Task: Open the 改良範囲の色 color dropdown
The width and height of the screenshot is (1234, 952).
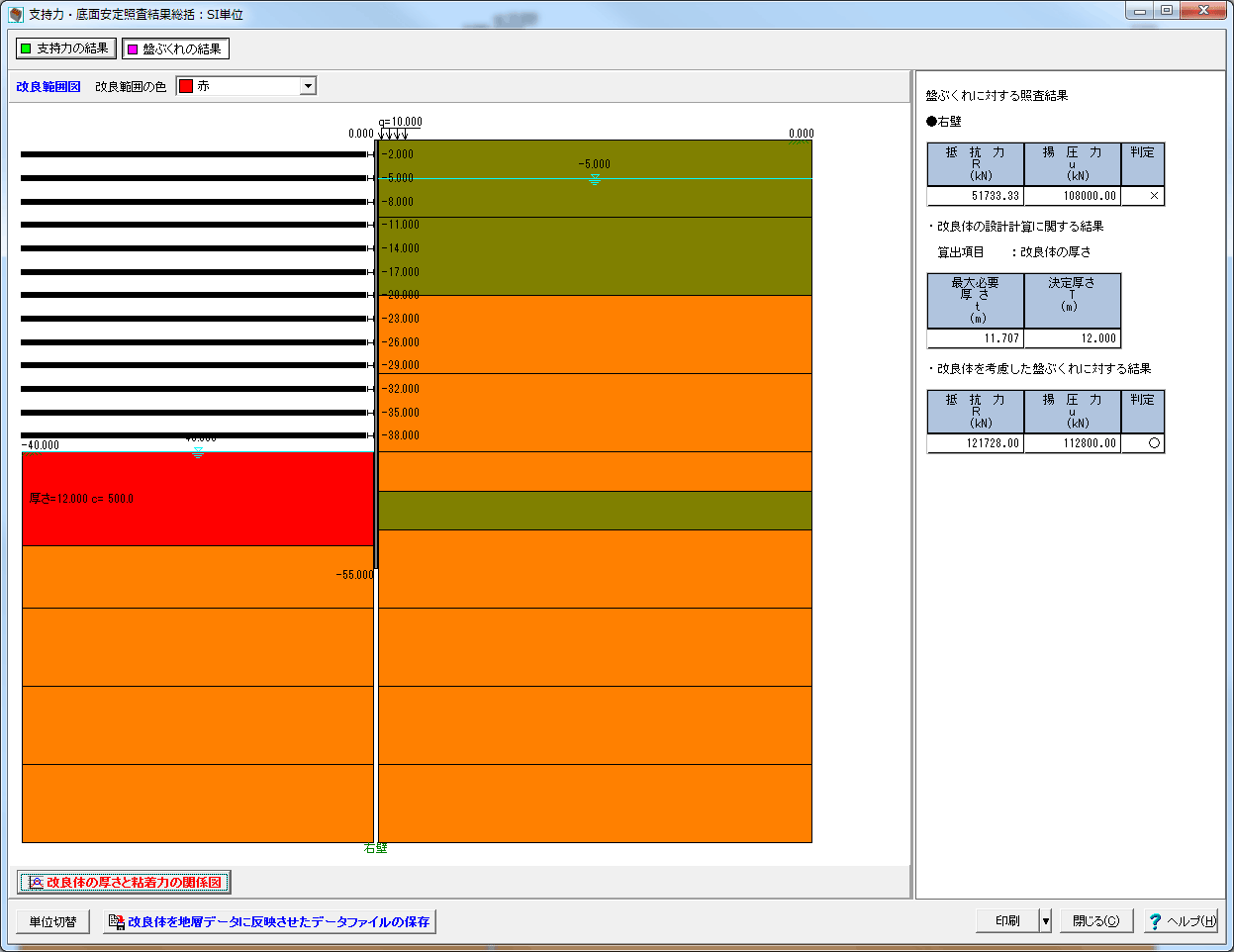Action: point(308,86)
